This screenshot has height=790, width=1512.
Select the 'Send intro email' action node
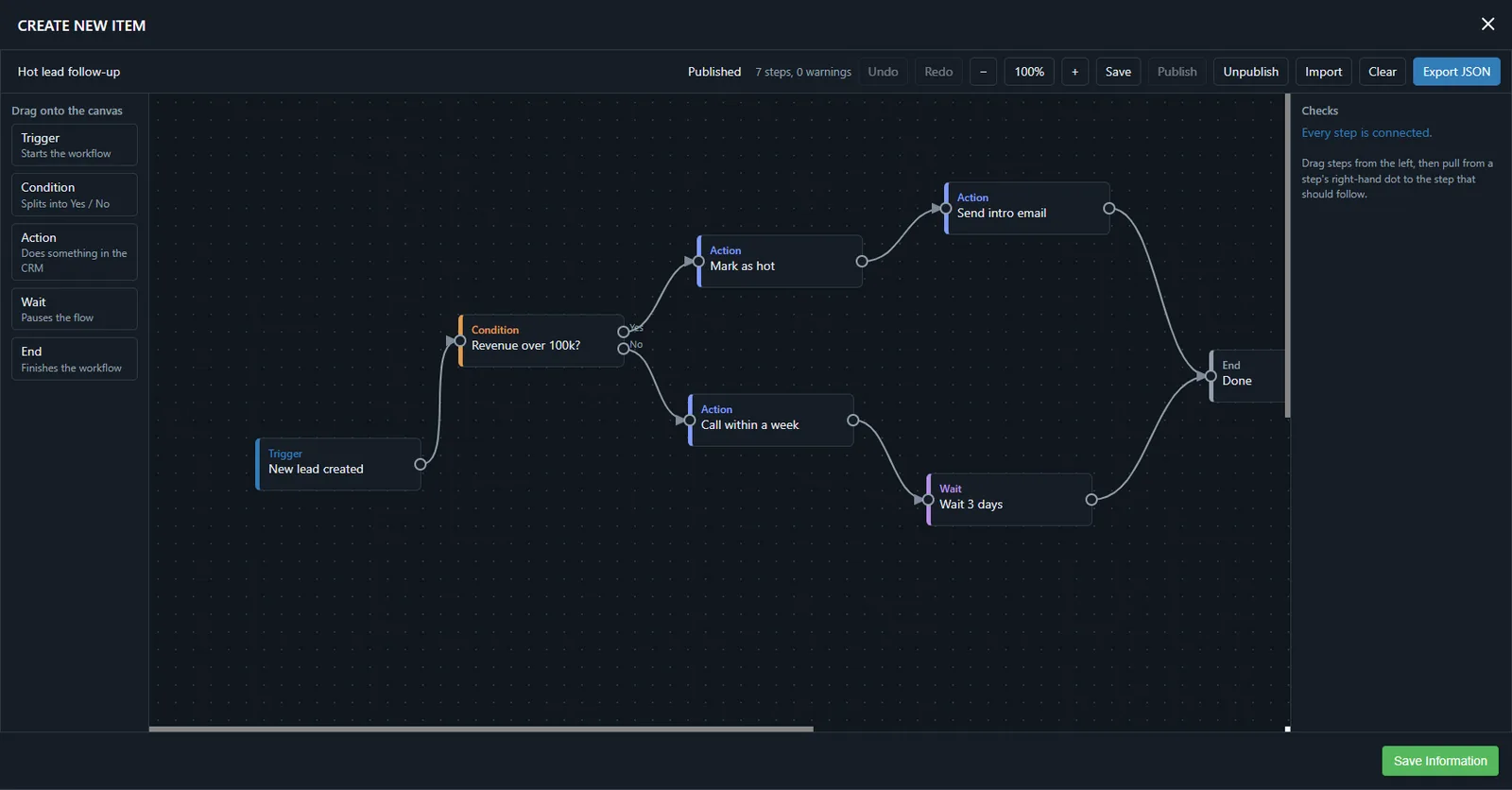[x=1027, y=208]
